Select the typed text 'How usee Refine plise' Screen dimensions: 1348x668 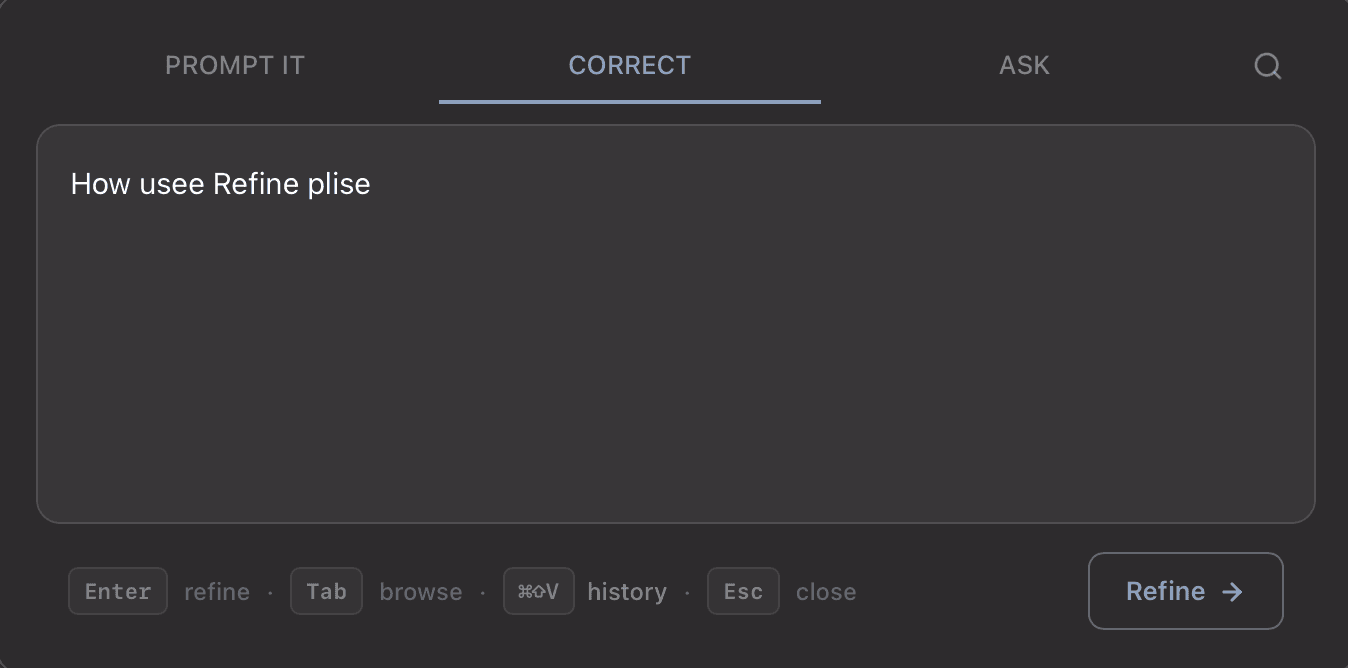point(220,184)
